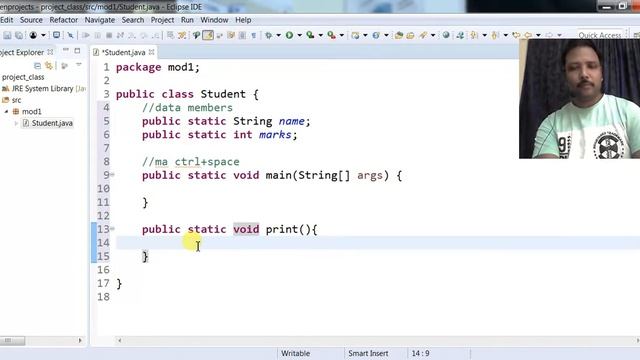Image resolution: width=640 pixels, height=360 pixels.
Task: Click the Open Type folder icon
Action: click(399, 36)
